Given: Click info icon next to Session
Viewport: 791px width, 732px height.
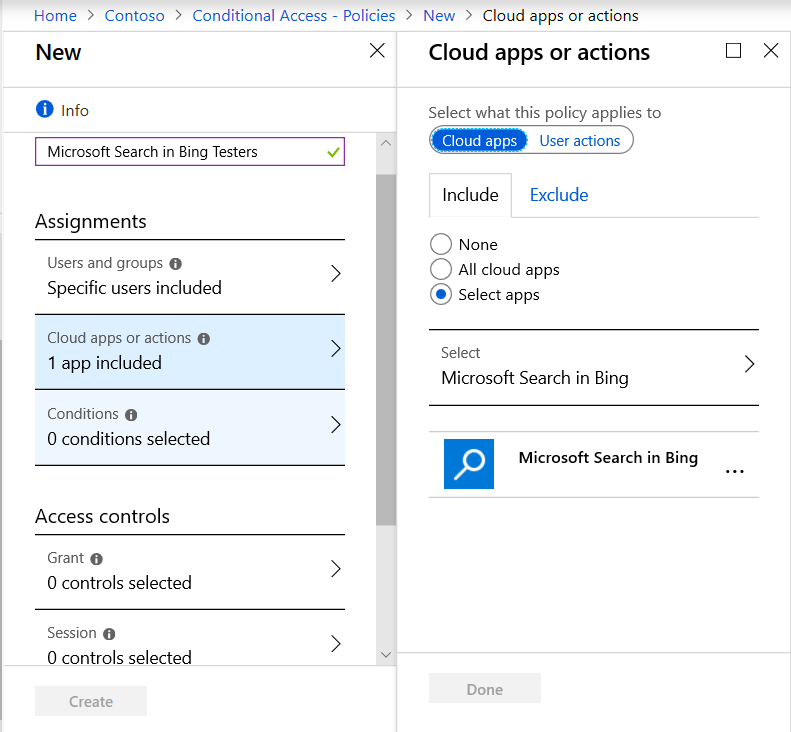Looking at the screenshot, I should (x=109, y=634).
